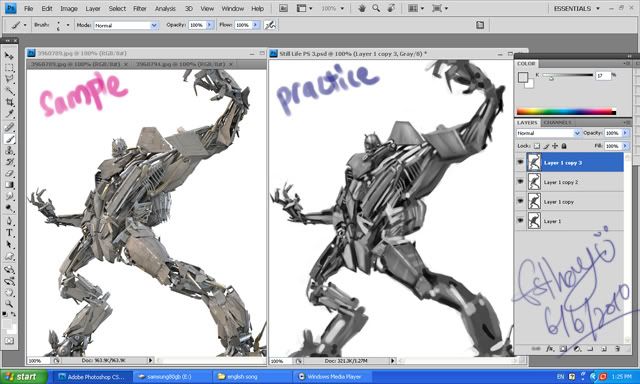Select the Crop tool
Image resolution: width=640 pixels, height=384 pixels.
[x=9, y=102]
